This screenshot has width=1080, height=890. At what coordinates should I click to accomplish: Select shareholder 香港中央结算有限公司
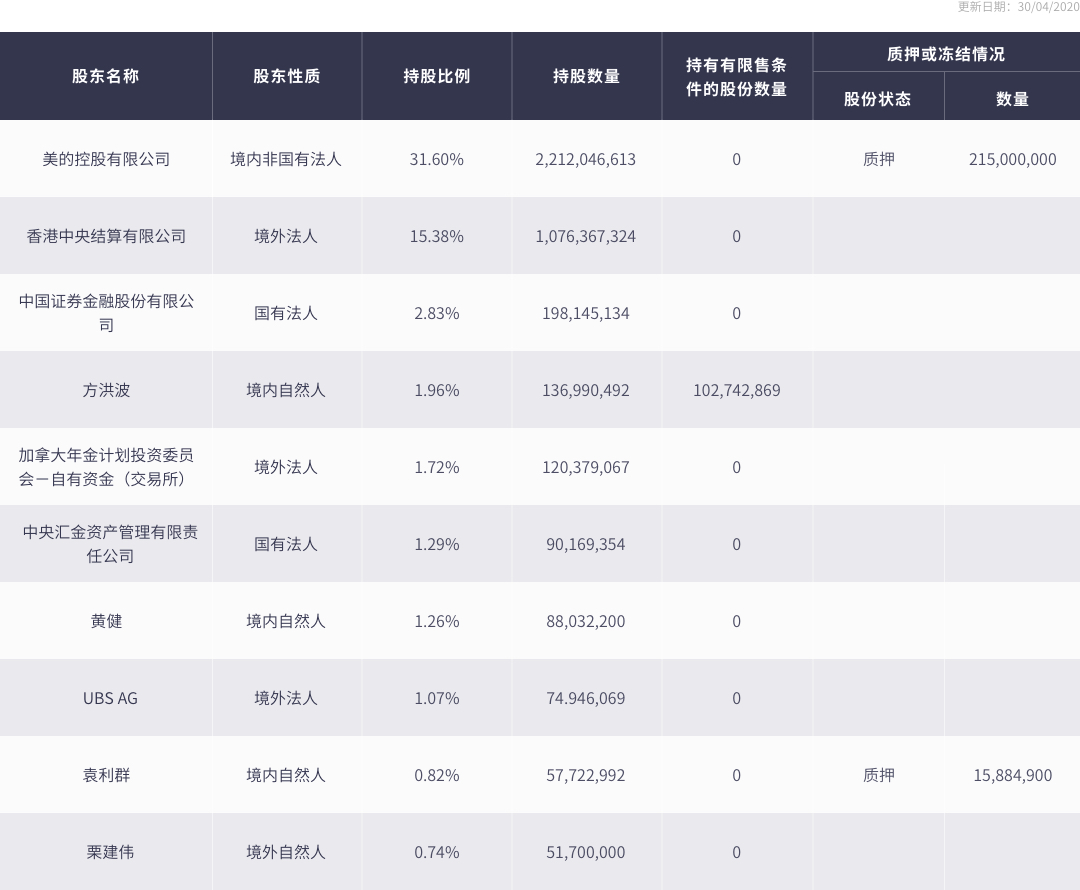click(x=106, y=236)
